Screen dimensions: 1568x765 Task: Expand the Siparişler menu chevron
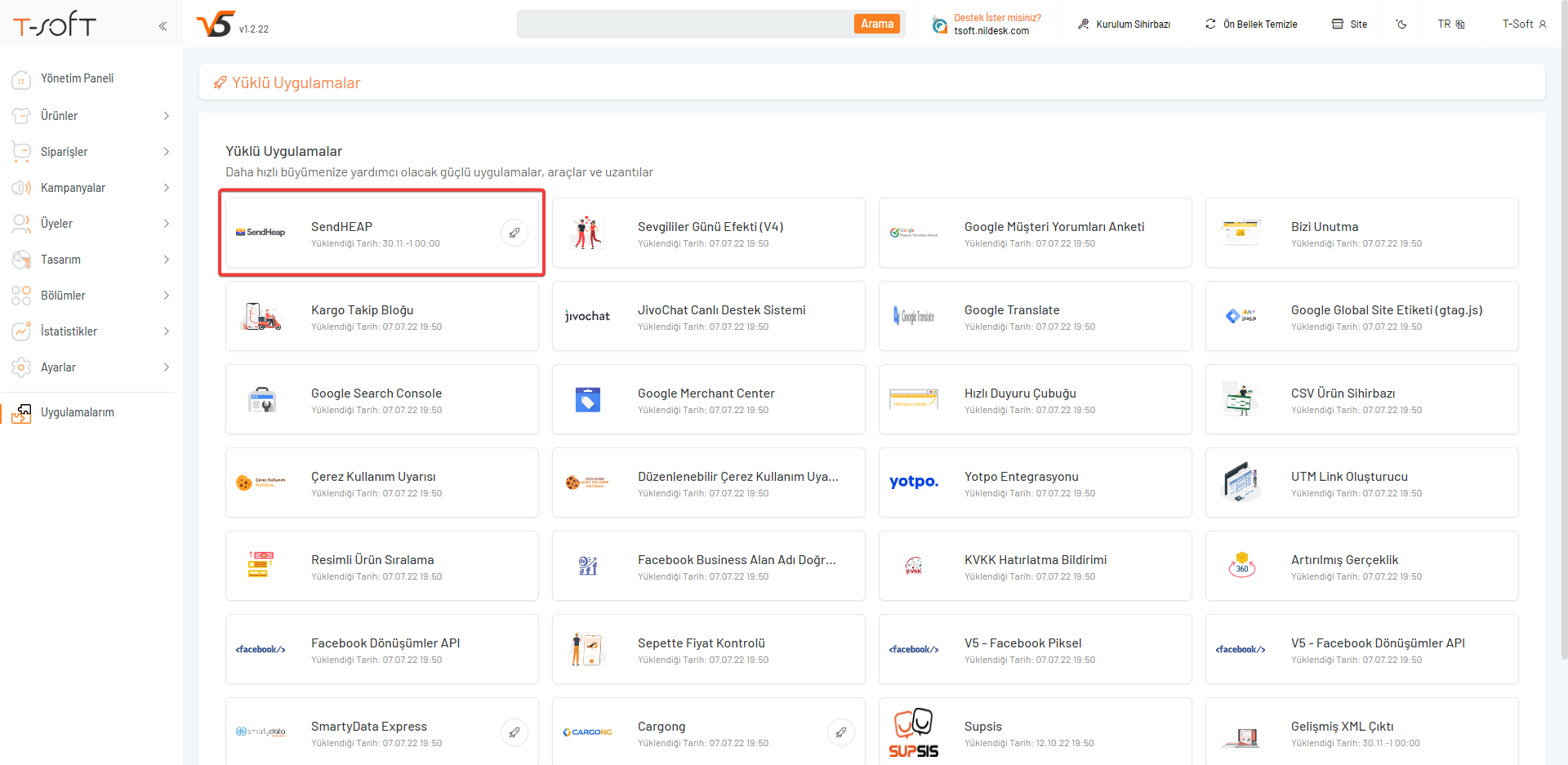click(x=166, y=152)
